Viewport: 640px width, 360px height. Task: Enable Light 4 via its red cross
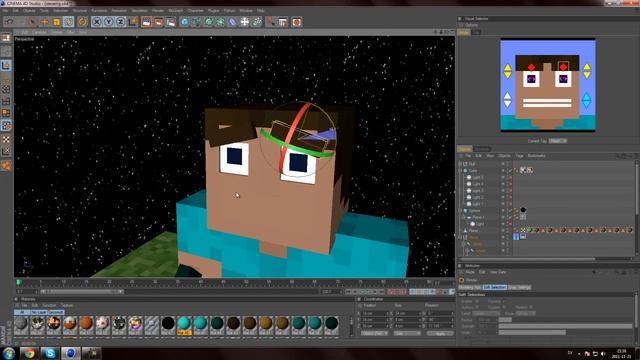point(510,184)
